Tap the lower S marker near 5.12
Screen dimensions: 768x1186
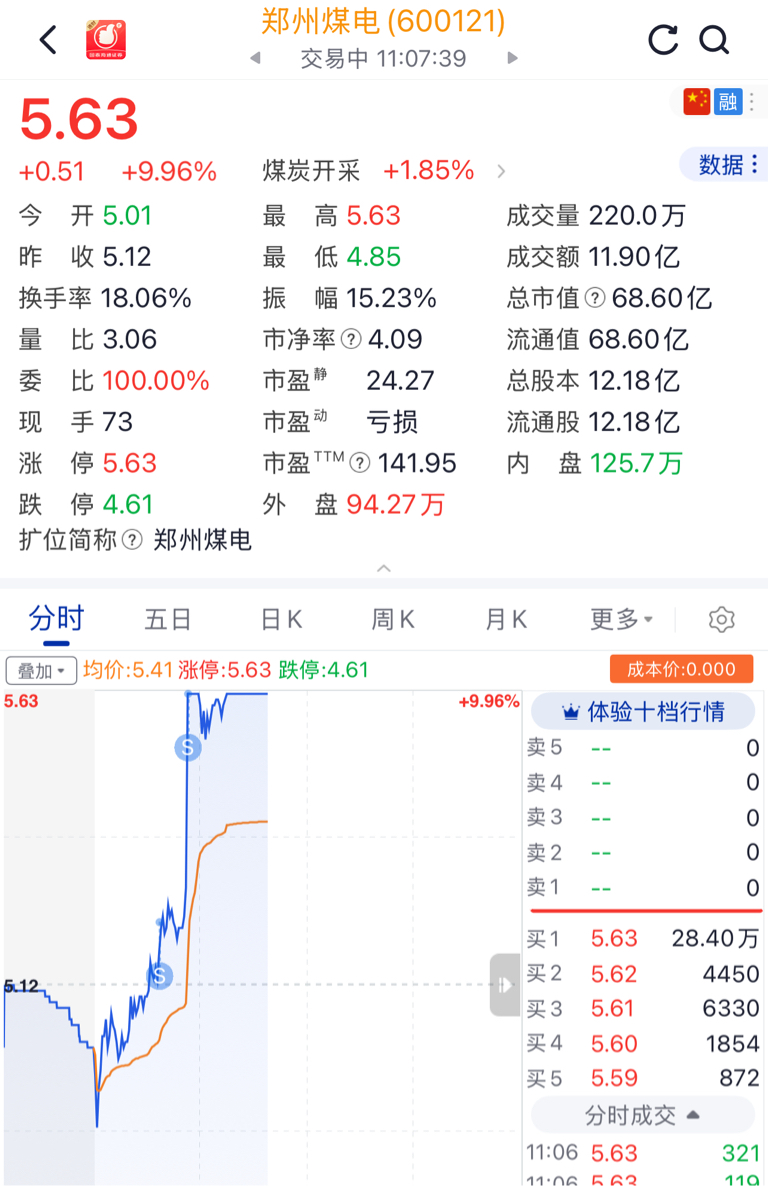coord(159,976)
